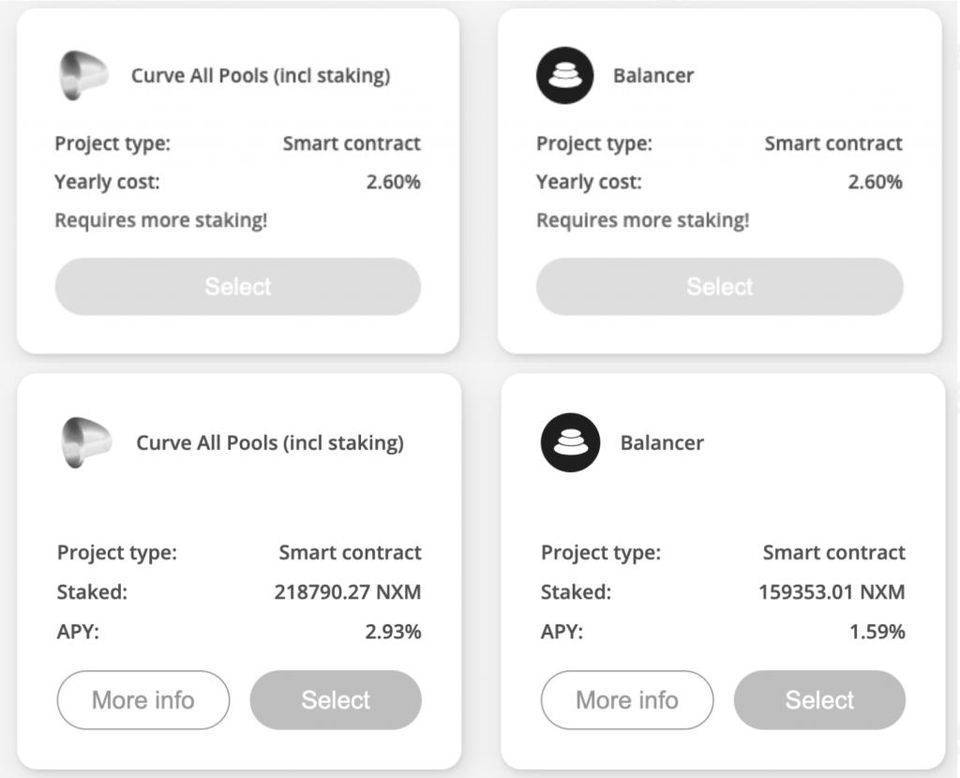
Task: Click the Balancer title on the yearly cost card
Action: pos(653,76)
